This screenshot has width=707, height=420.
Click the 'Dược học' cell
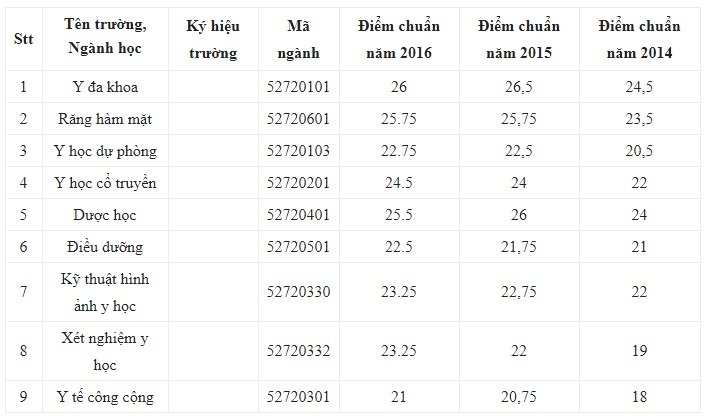105,215
